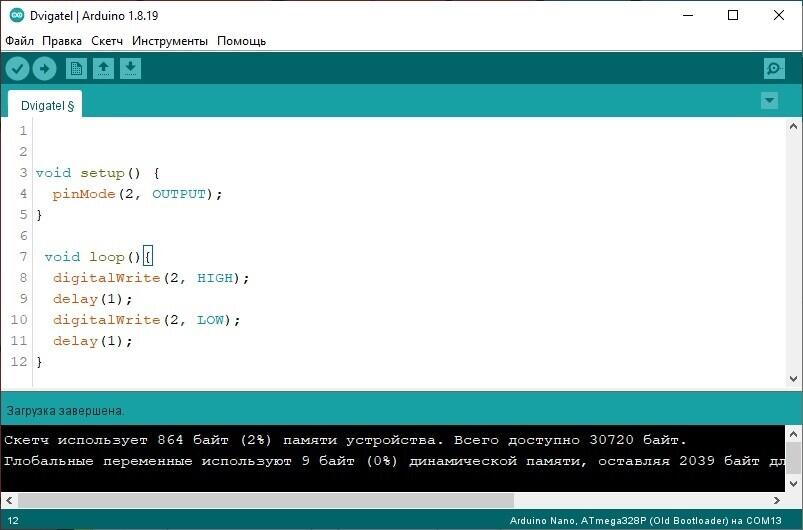Click the 'HIGH' constant

pos(215,278)
